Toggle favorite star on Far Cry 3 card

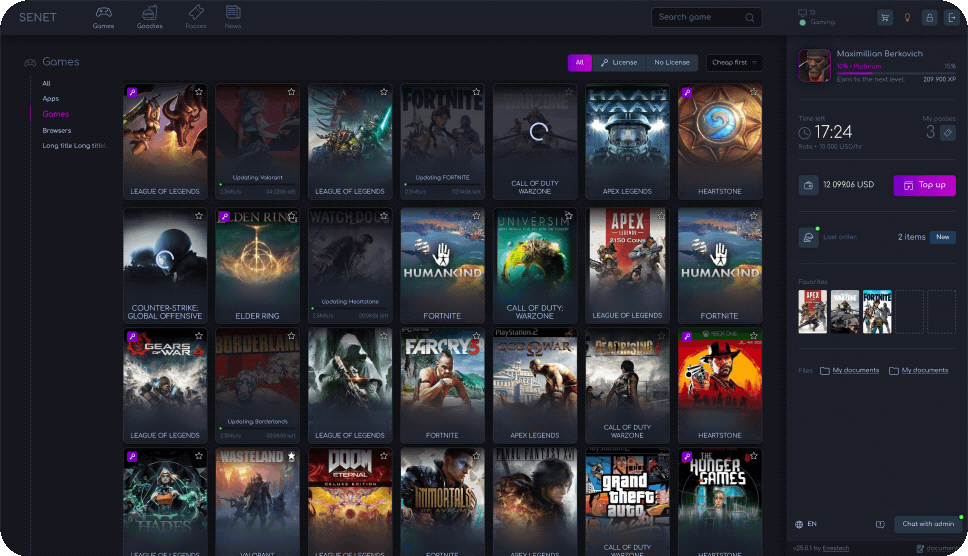[x=477, y=336]
